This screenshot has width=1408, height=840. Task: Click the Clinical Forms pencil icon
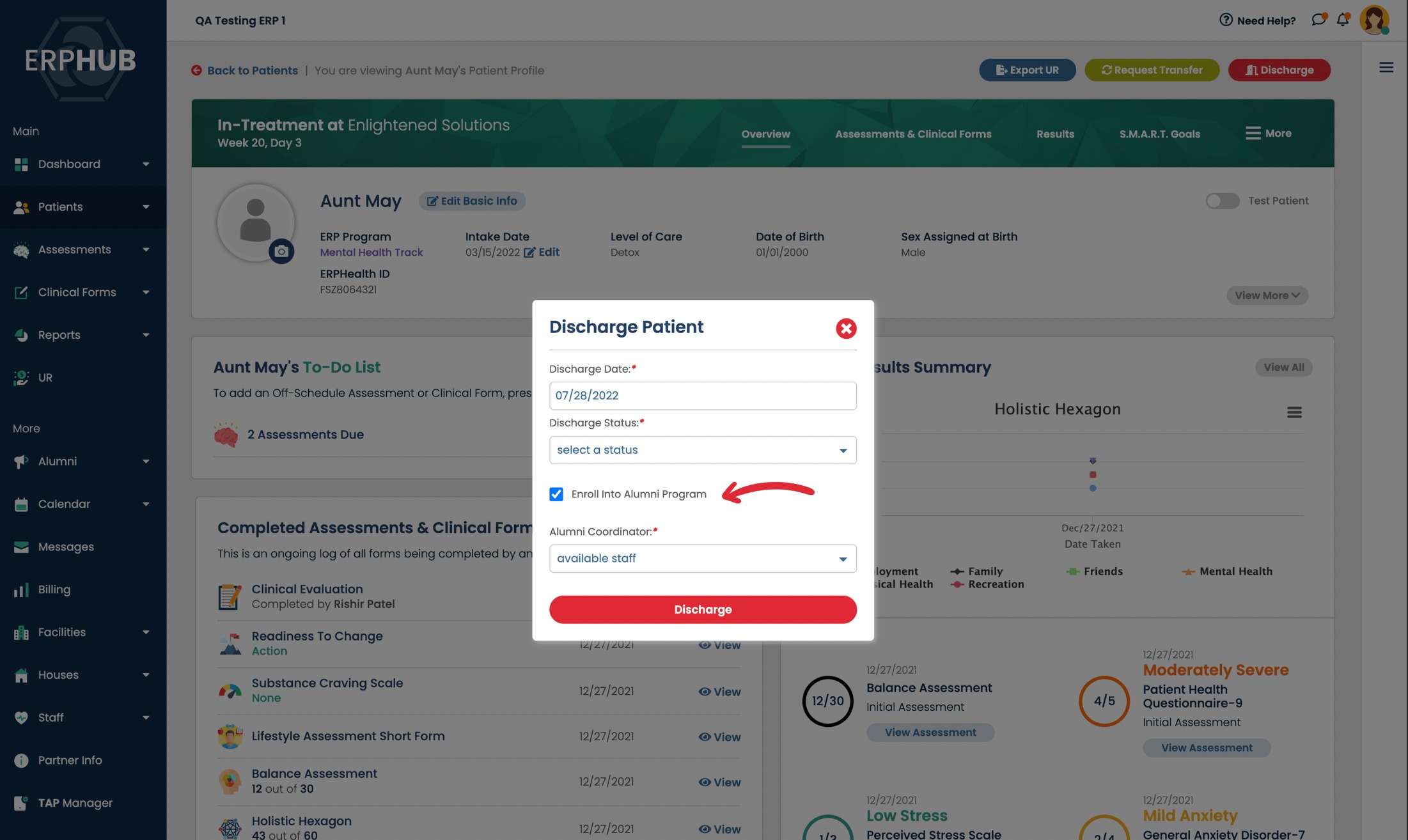(21, 292)
